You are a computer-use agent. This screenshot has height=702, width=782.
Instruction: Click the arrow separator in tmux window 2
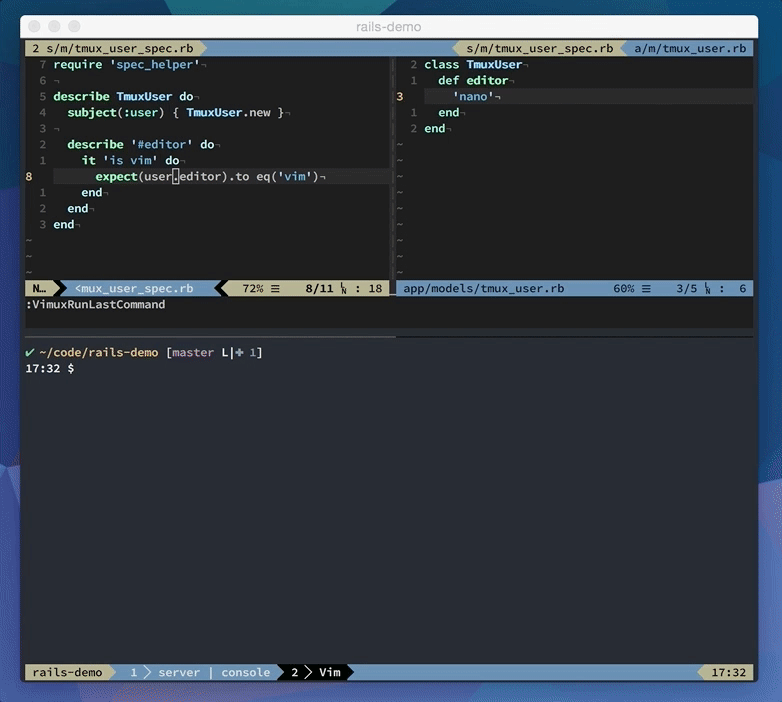coord(308,672)
